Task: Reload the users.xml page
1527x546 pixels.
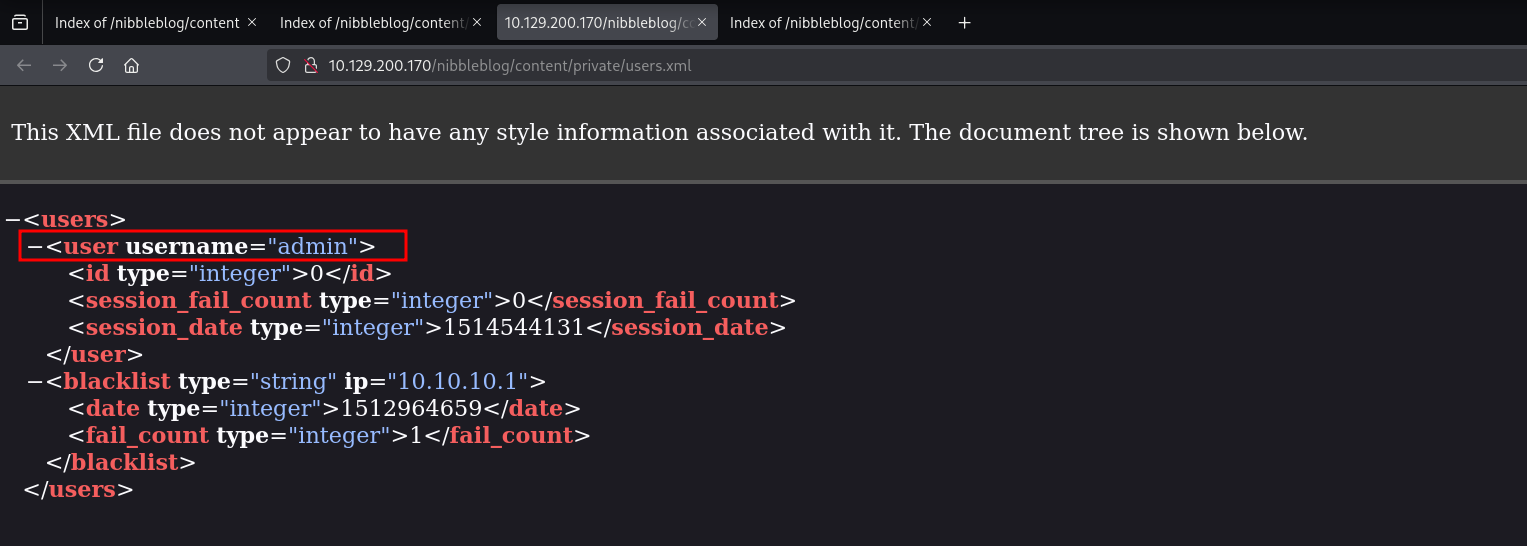Action: click(x=96, y=66)
